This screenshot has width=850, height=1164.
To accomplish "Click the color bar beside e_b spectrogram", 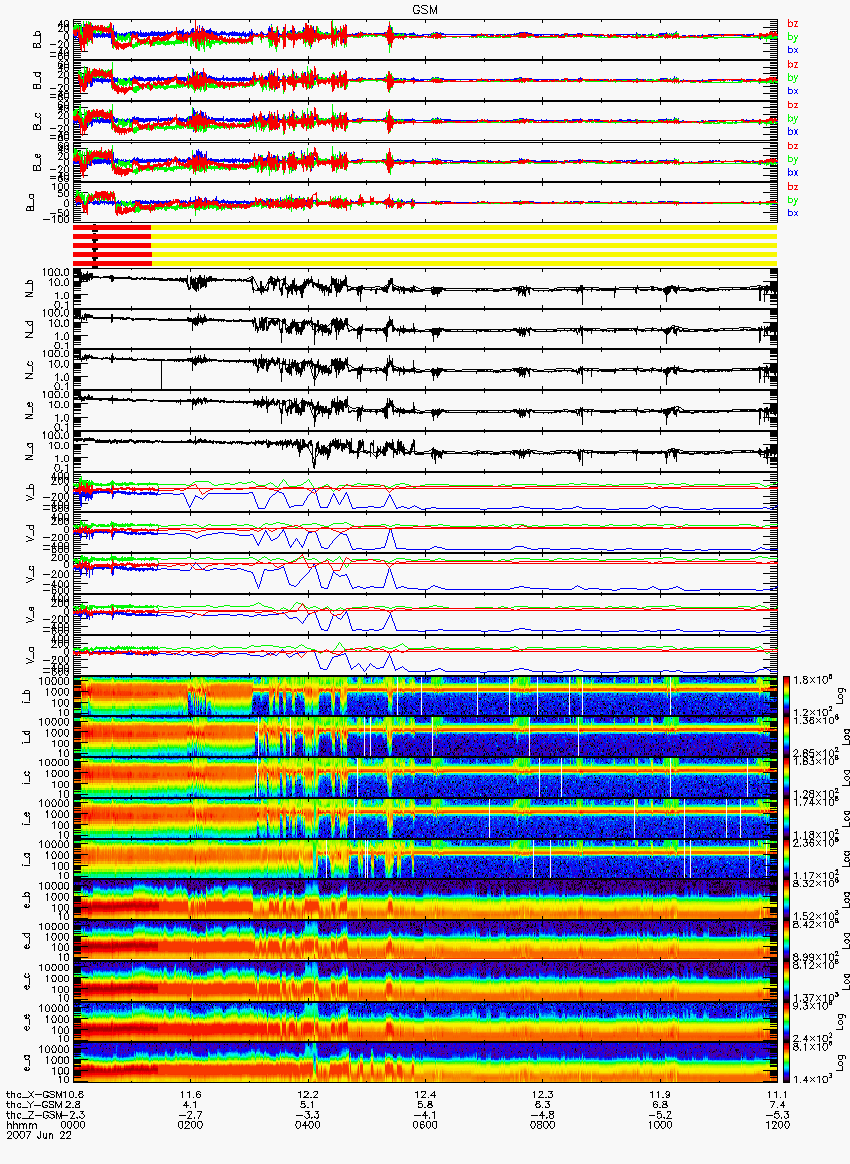I will [785, 900].
